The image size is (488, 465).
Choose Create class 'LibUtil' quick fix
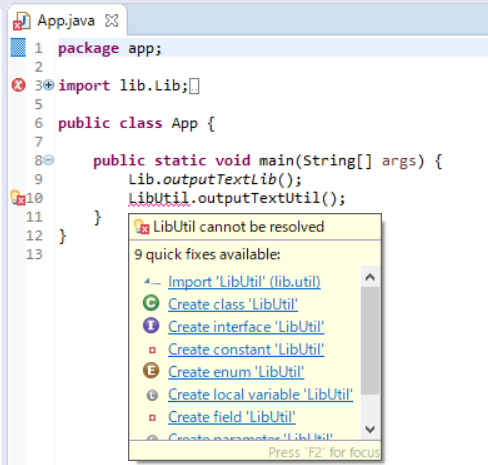(x=233, y=304)
